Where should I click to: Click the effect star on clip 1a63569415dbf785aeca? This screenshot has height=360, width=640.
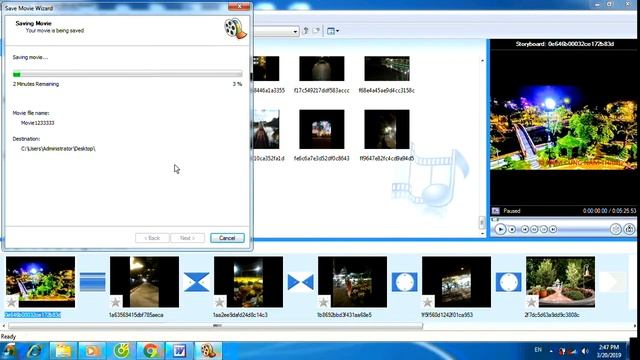coord(116,302)
